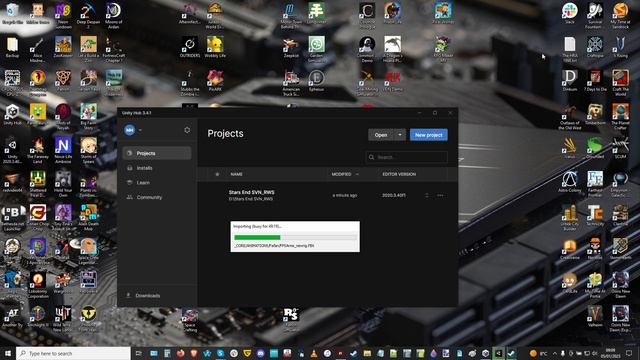
Task: Click the Open project button
Action: point(381,135)
